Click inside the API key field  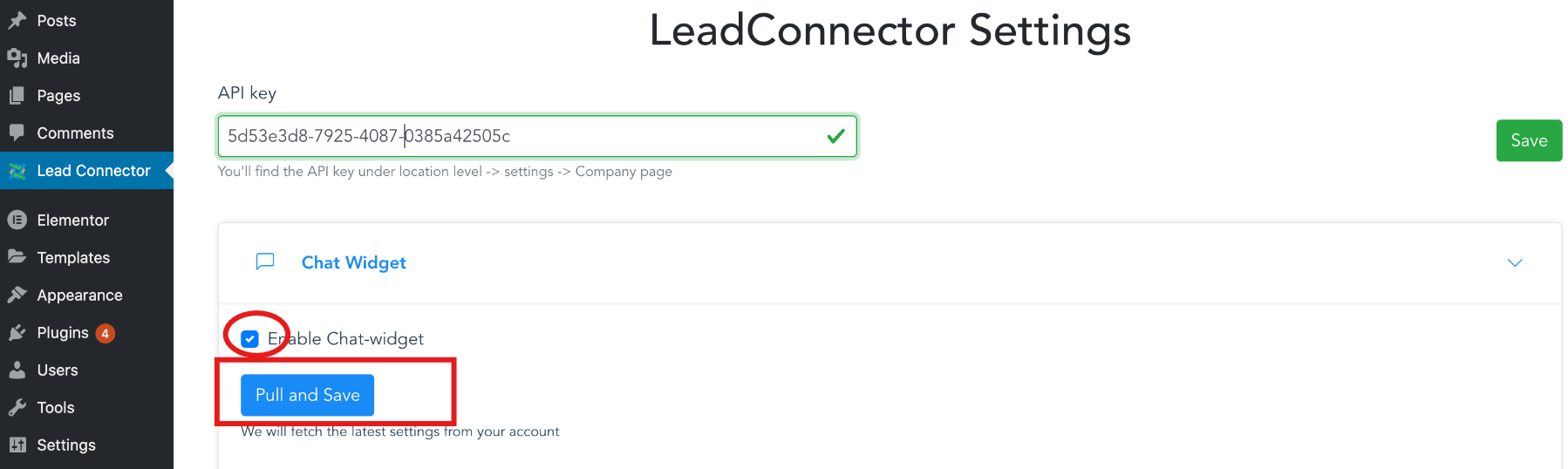click(x=523, y=136)
